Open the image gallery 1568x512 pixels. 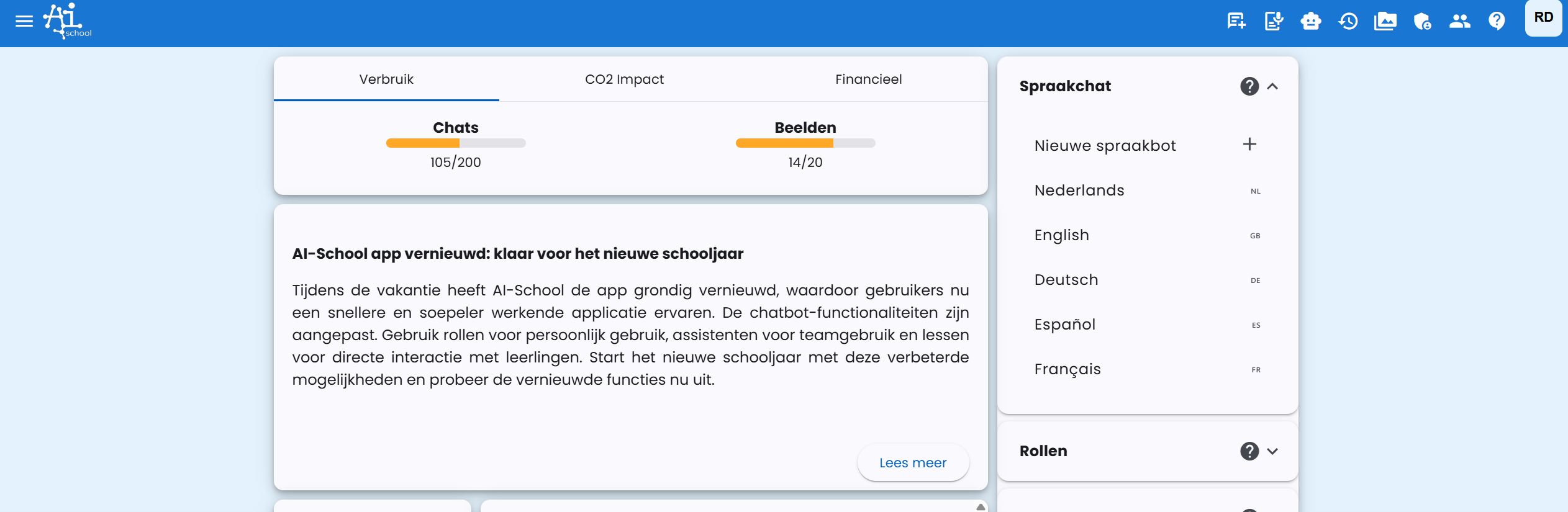click(x=1385, y=22)
